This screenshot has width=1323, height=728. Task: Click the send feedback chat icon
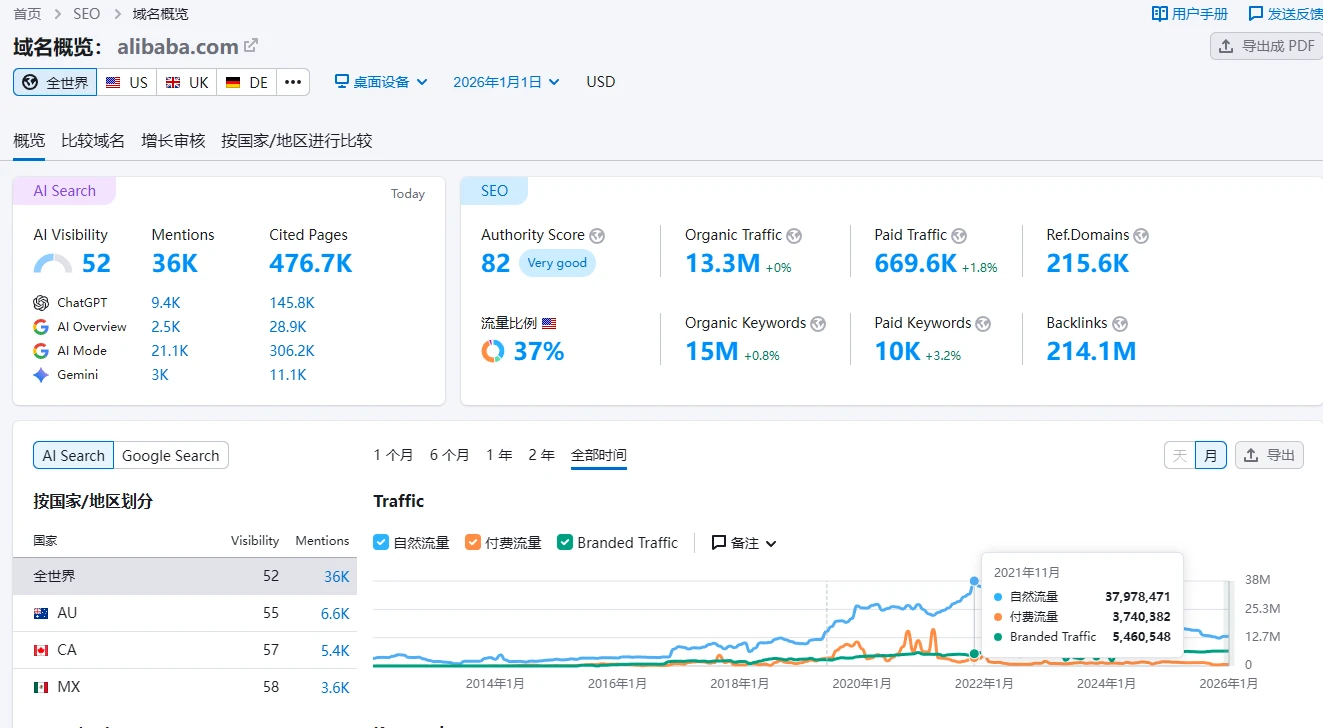[x=1256, y=14]
